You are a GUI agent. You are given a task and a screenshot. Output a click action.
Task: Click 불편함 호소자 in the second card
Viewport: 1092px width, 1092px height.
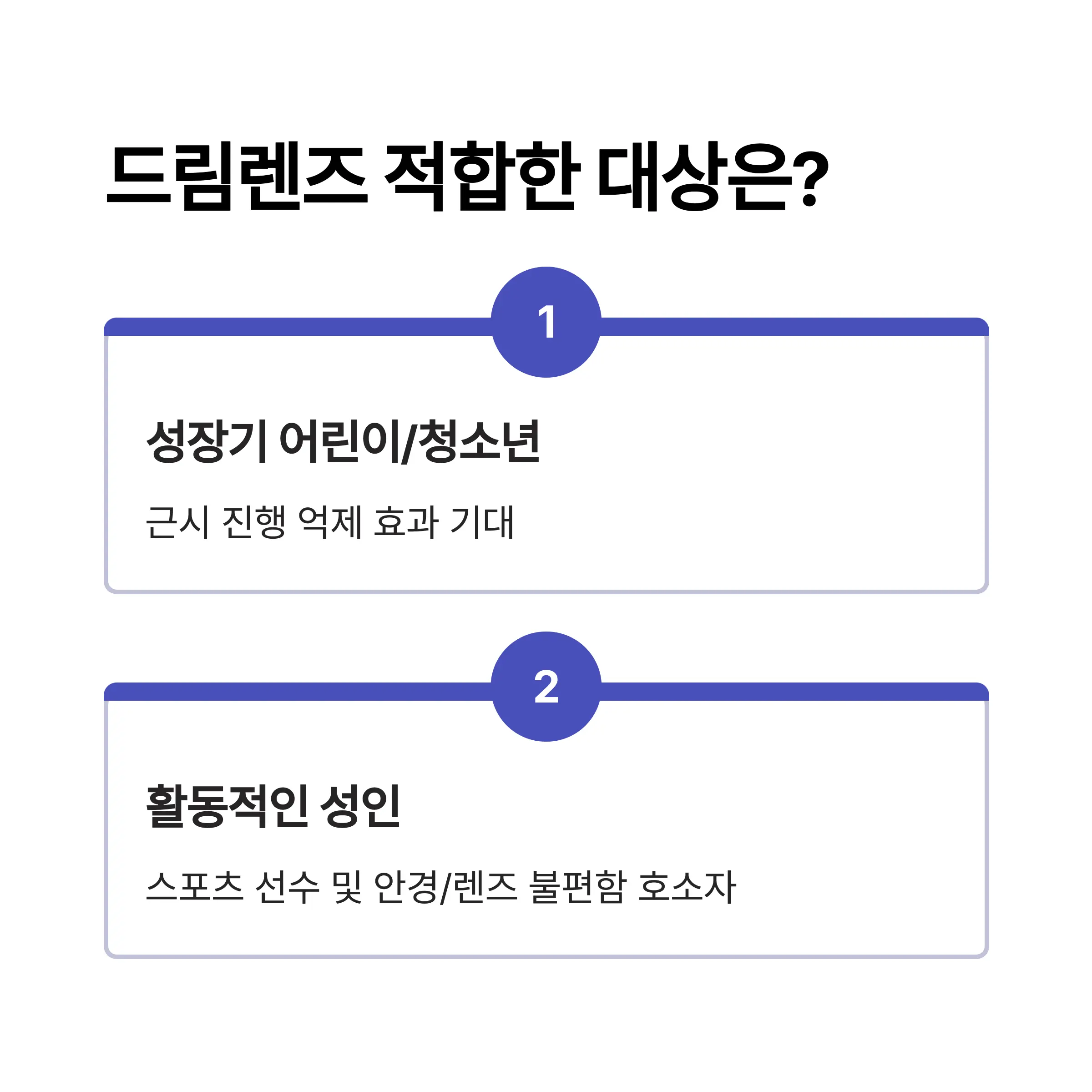click(x=632, y=886)
